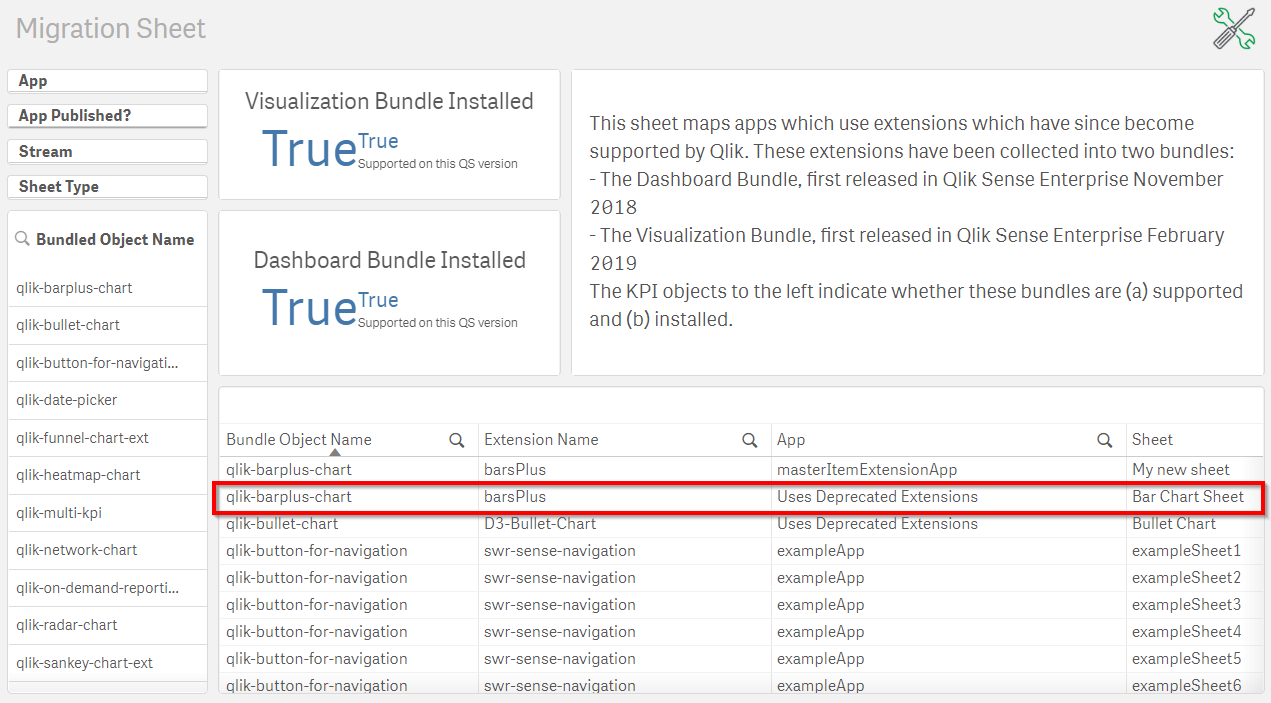Open the Stream filter list
1271x703 pixels.
[x=107, y=152]
